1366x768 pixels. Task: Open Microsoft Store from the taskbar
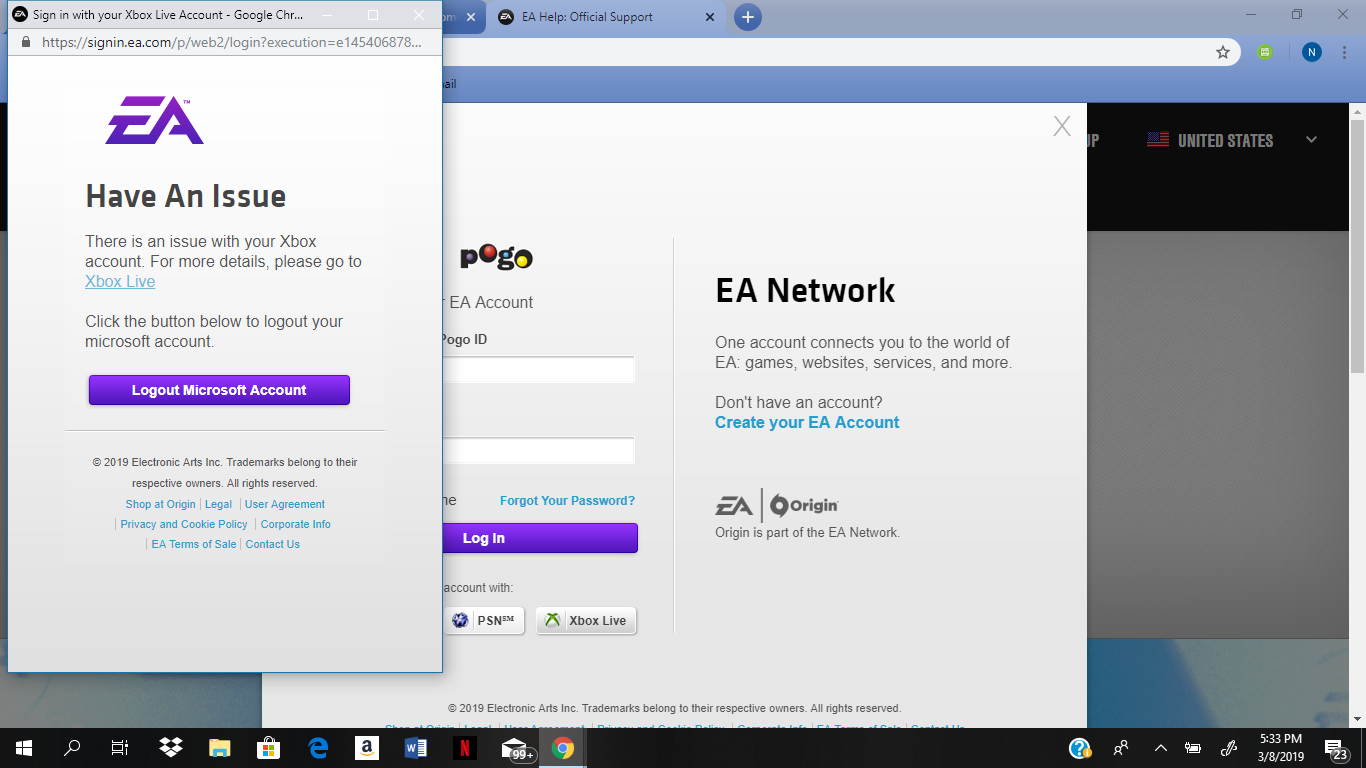(268, 748)
